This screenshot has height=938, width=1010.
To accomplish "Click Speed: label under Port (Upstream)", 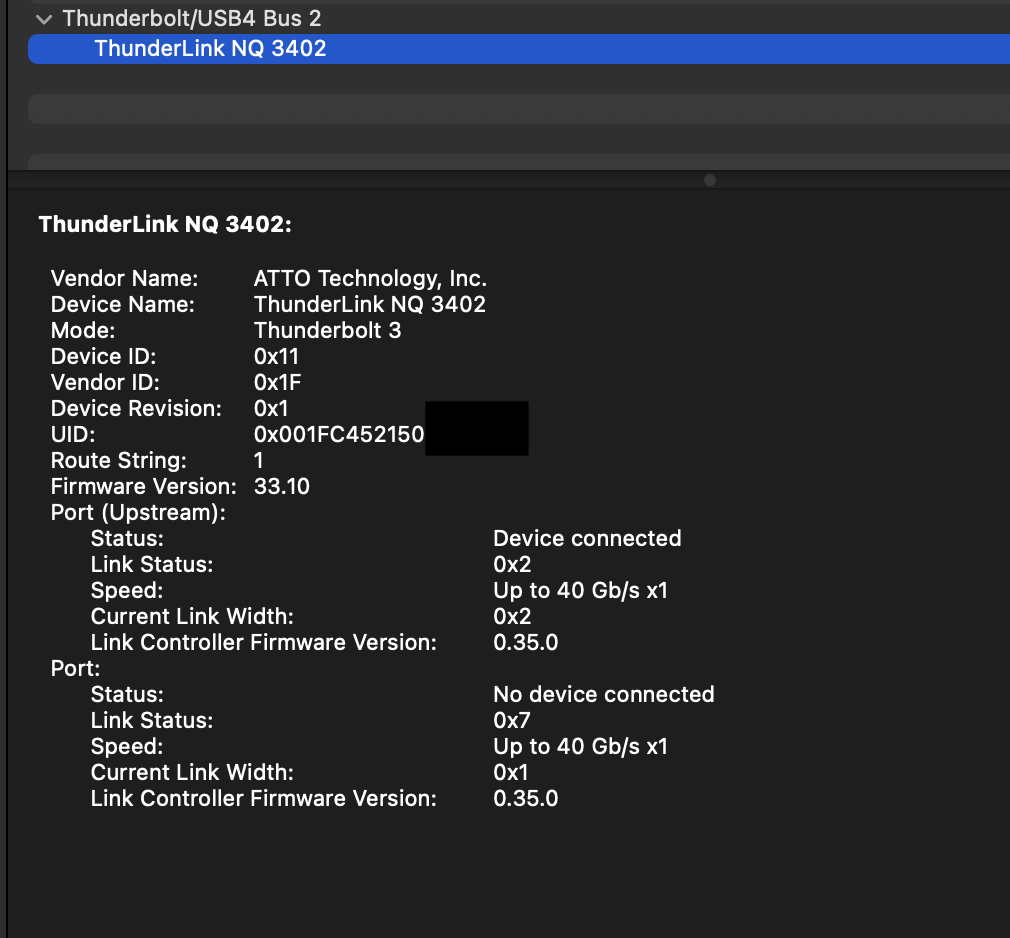I will pos(127,591).
